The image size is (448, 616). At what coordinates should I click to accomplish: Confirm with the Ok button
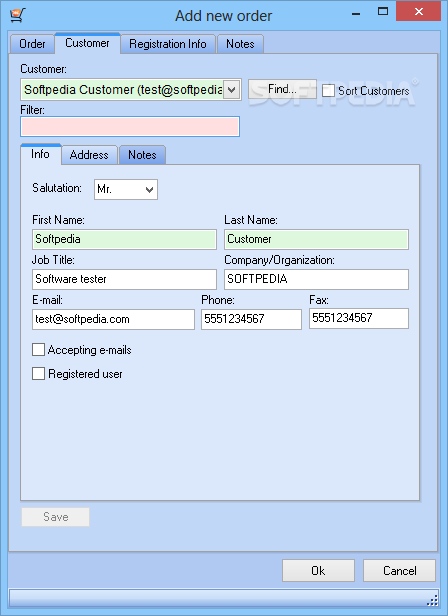click(x=318, y=570)
